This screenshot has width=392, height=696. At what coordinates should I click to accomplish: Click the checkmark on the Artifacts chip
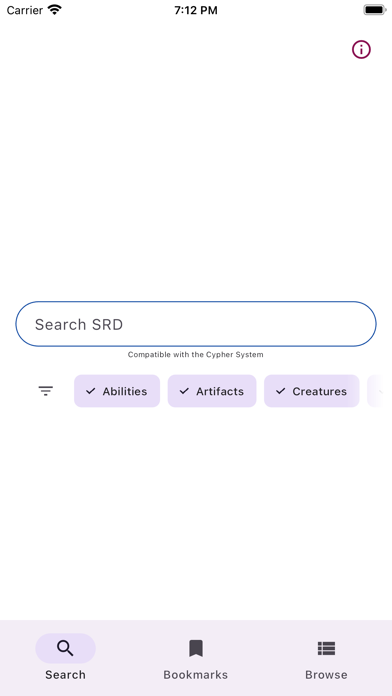point(184,391)
